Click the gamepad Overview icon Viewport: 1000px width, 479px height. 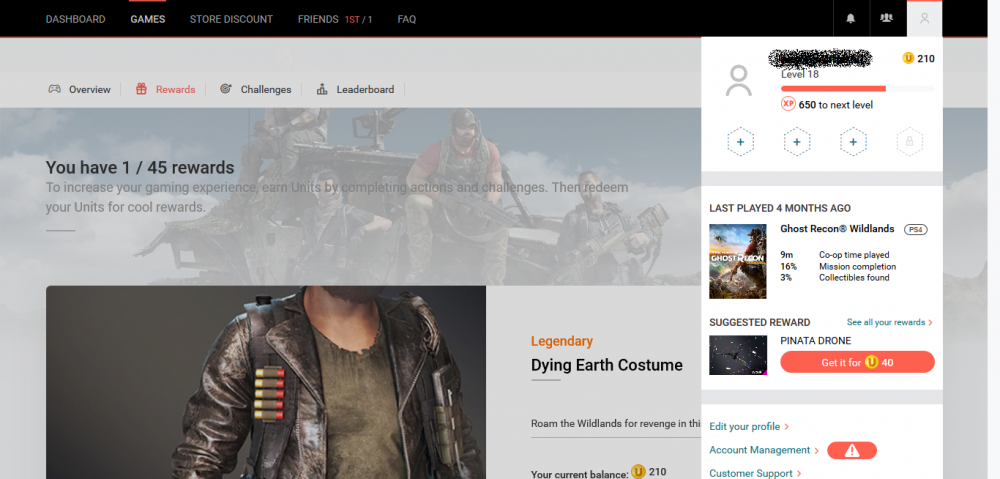coord(55,89)
